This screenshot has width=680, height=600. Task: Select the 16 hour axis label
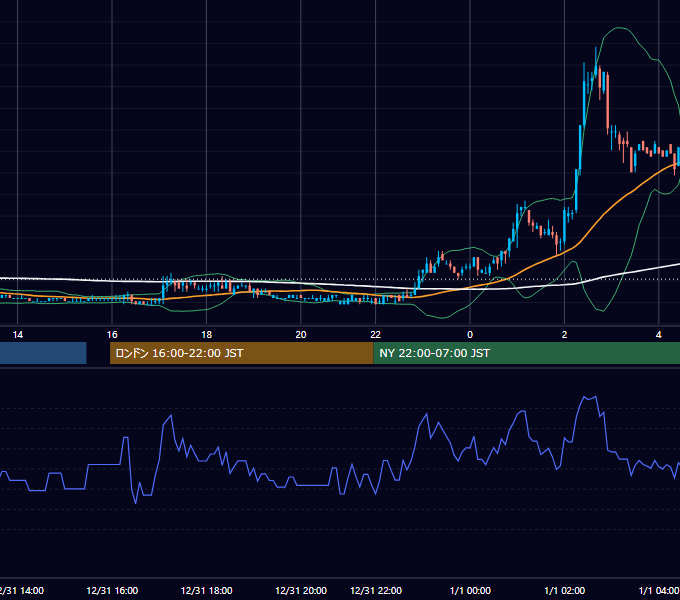coord(112,335)
